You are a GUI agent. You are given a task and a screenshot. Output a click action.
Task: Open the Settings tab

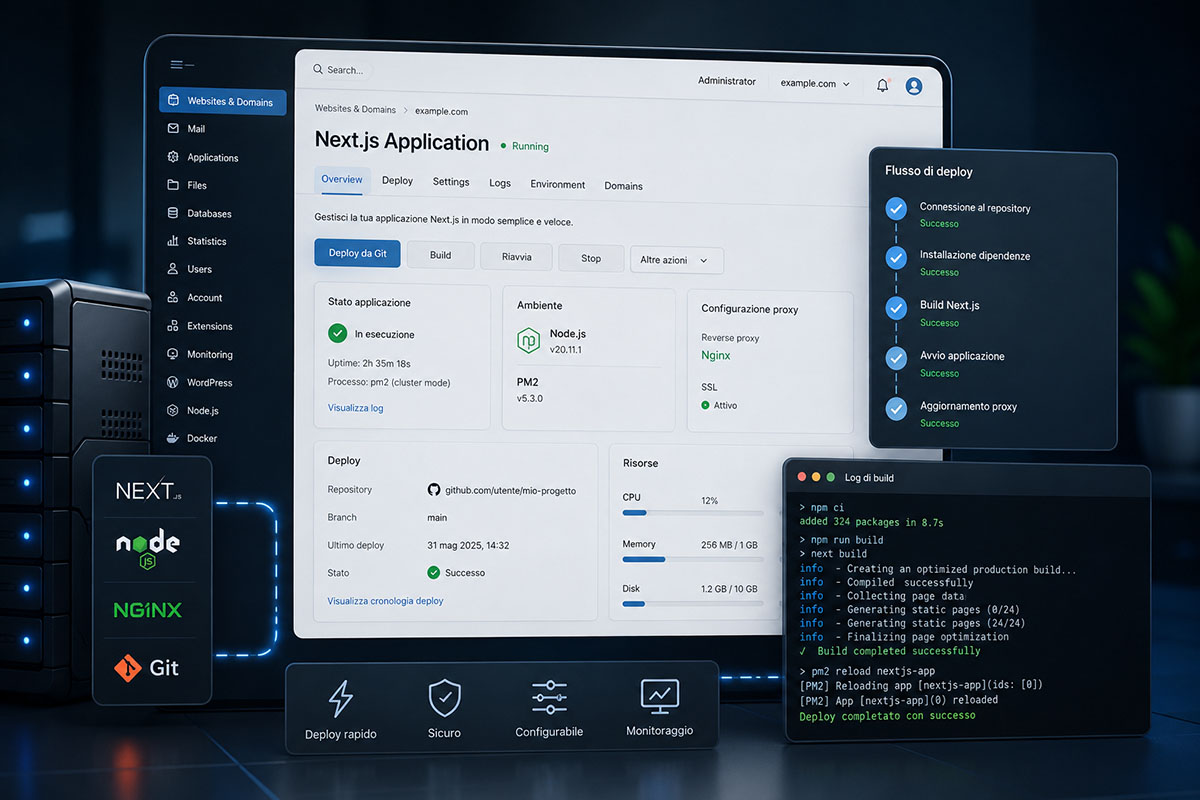(451, 182)
